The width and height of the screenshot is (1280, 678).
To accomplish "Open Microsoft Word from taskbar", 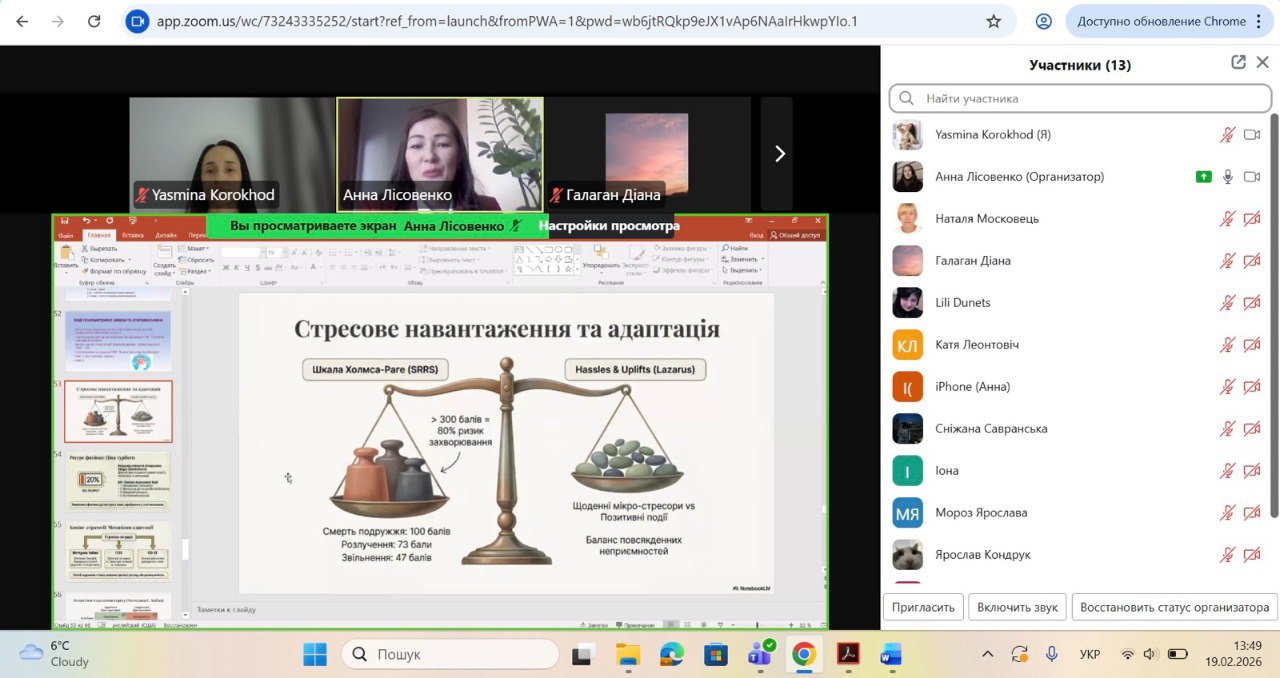I will coord(890,655).
